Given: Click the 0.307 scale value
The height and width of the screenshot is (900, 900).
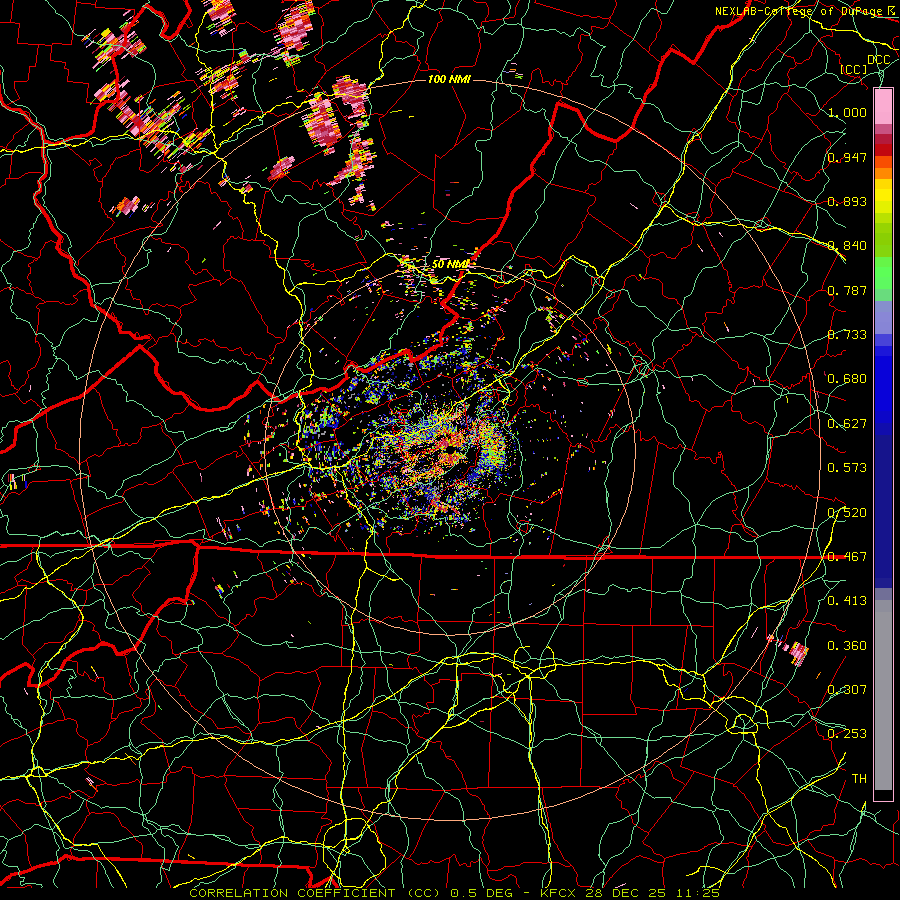Looking at the screenshot, I should pyautogui.click(x=847, y=690).
